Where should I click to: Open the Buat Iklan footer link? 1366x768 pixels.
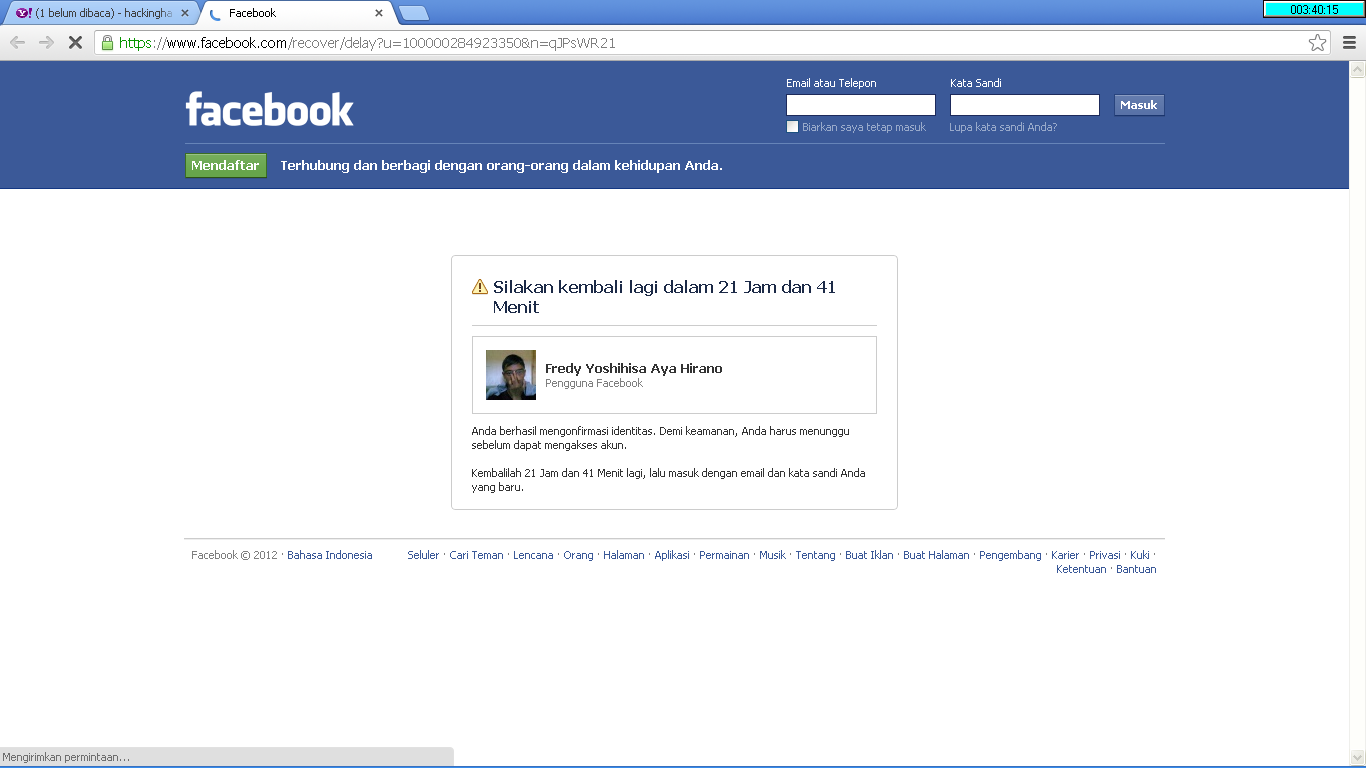[x=869, y=555]
